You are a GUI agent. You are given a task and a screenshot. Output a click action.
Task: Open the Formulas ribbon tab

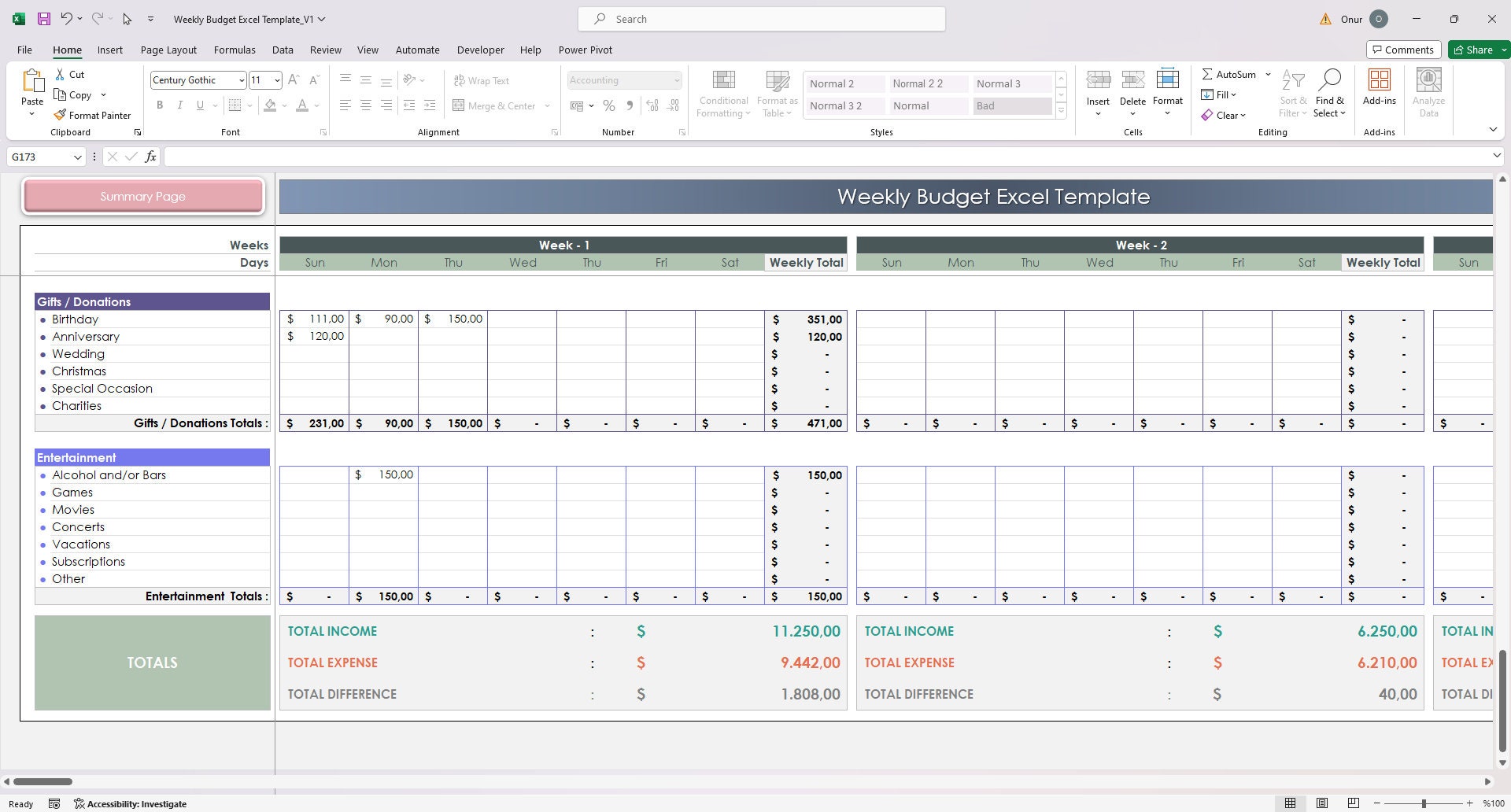(235, 50)
